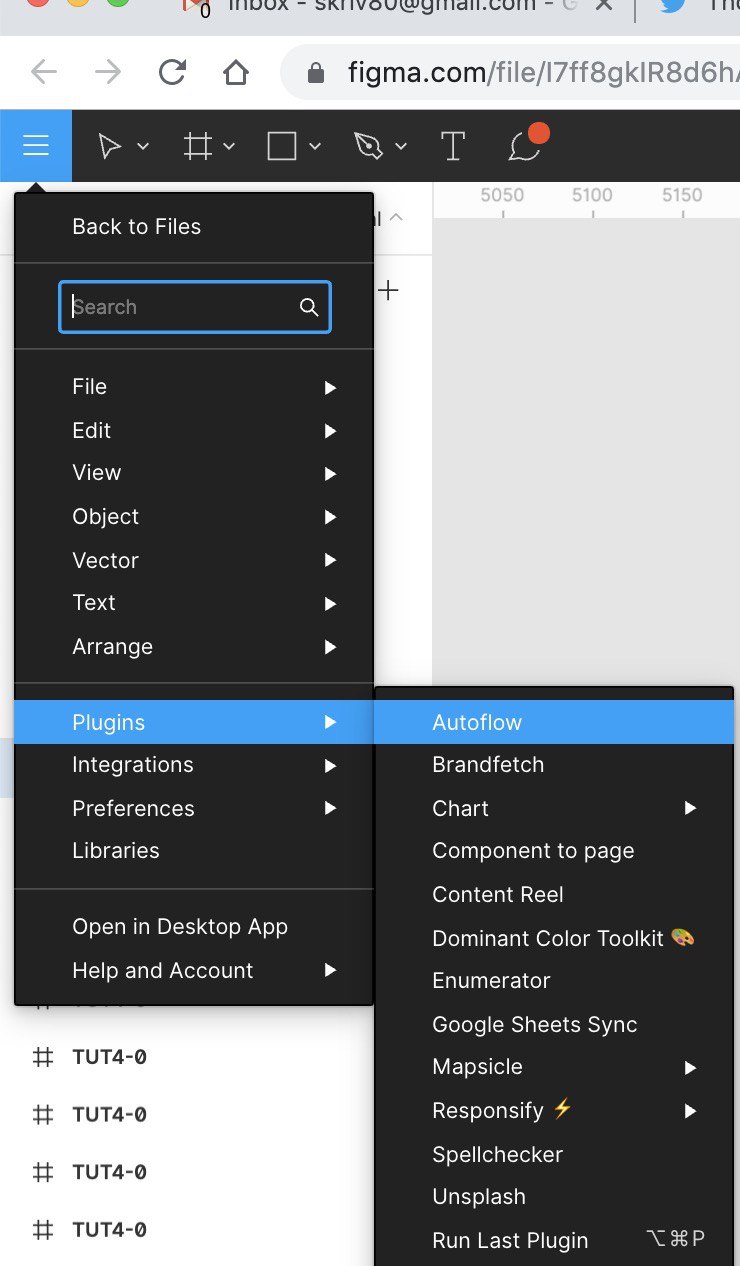The width and height of the screenshot is (740, 1266).
Task: Select the Frame tool
Action: point(197,147)
